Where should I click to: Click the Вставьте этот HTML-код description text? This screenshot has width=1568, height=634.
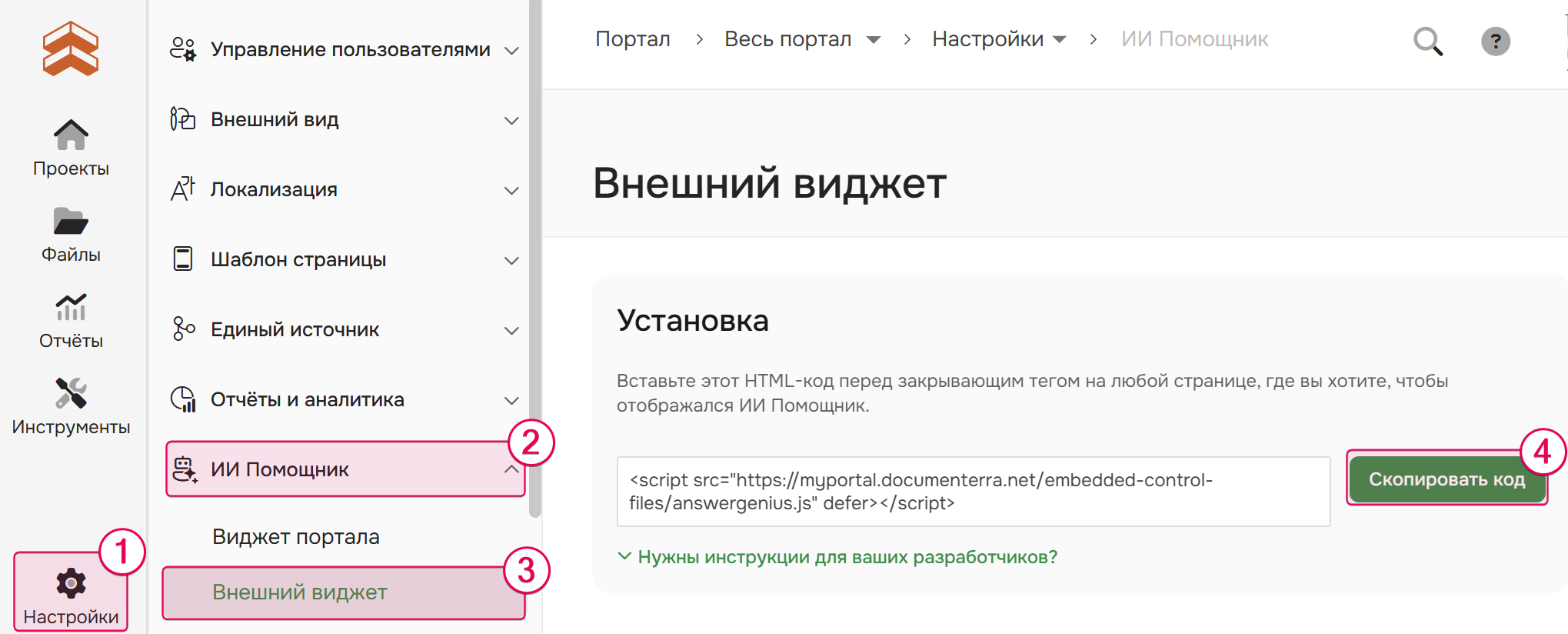pos(1032,393)
